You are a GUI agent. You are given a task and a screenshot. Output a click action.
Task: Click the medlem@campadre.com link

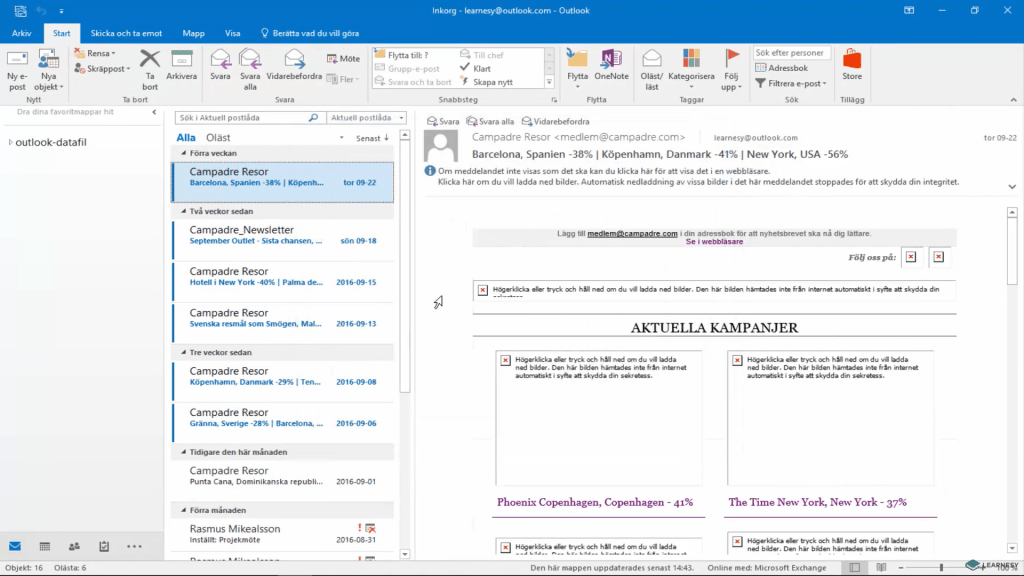point(632,233)
